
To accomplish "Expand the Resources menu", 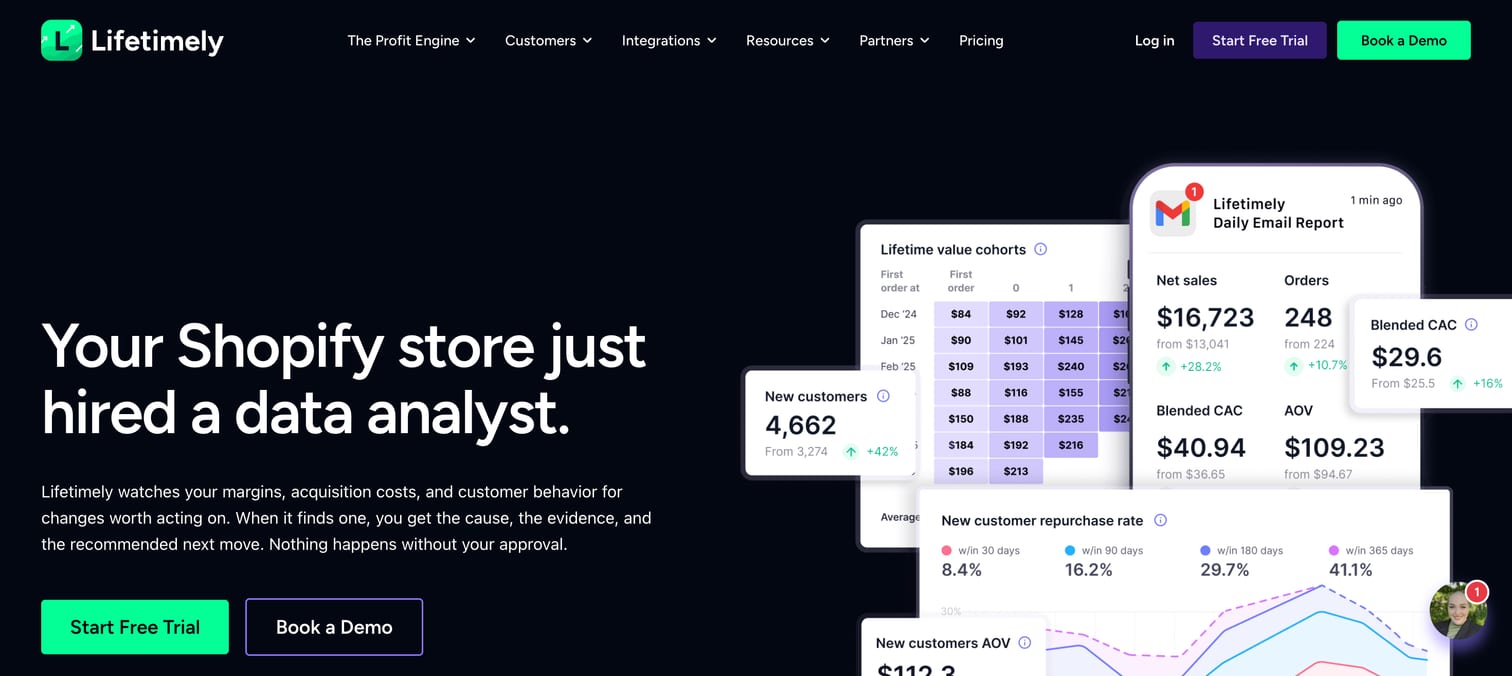I will [x=788, y=41].
